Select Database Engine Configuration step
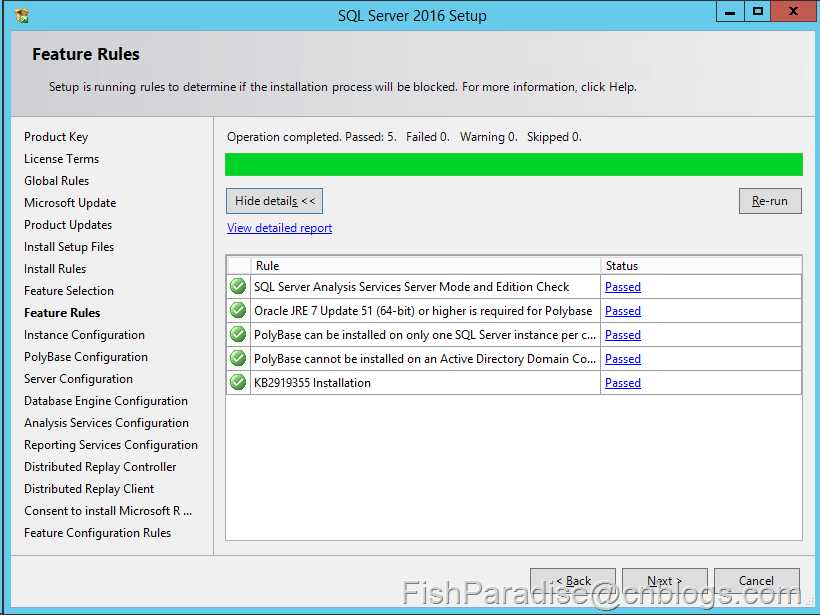Screen dimensions: 820x615 pos(106,401)
